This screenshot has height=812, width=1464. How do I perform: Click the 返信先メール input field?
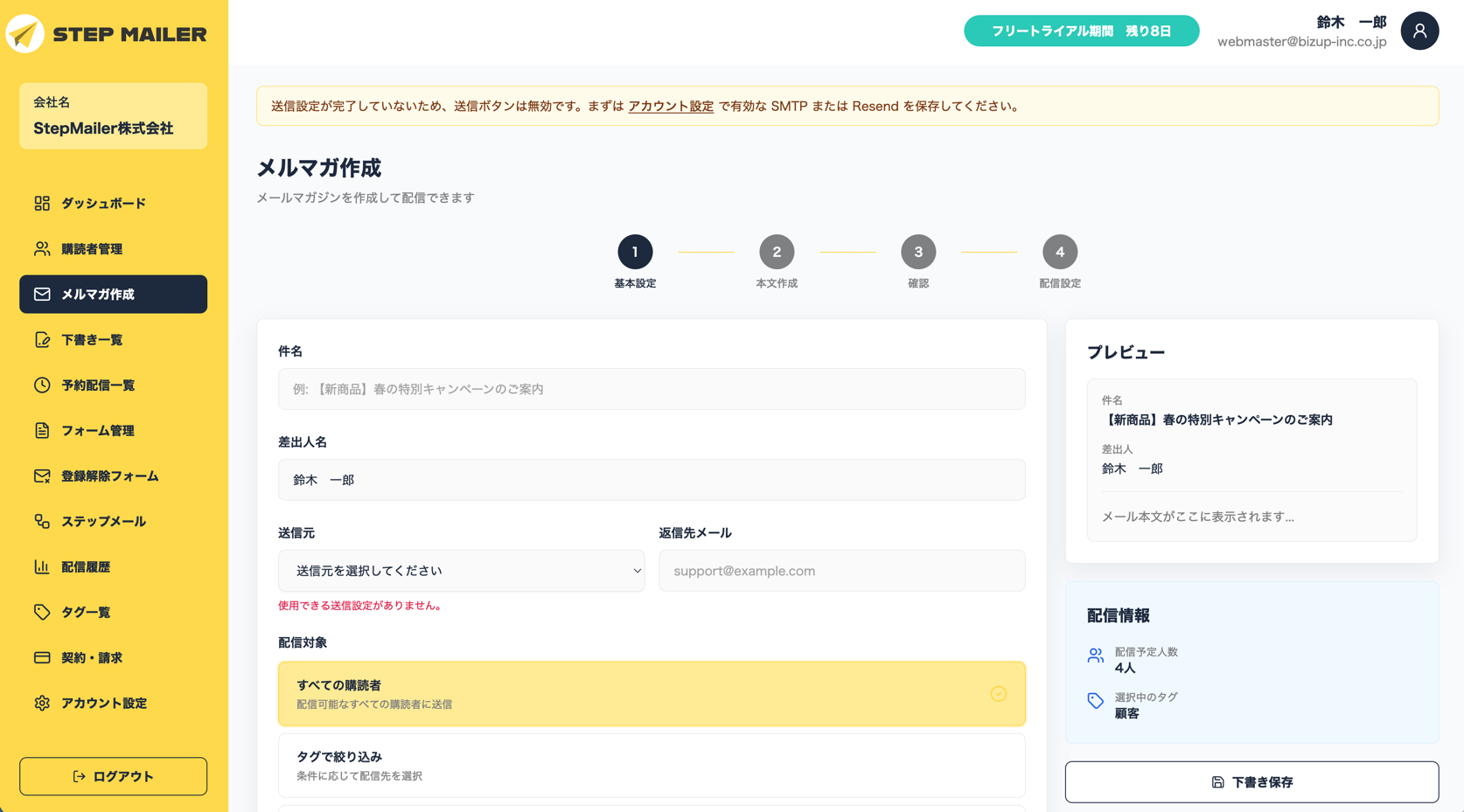coord(842,571)
